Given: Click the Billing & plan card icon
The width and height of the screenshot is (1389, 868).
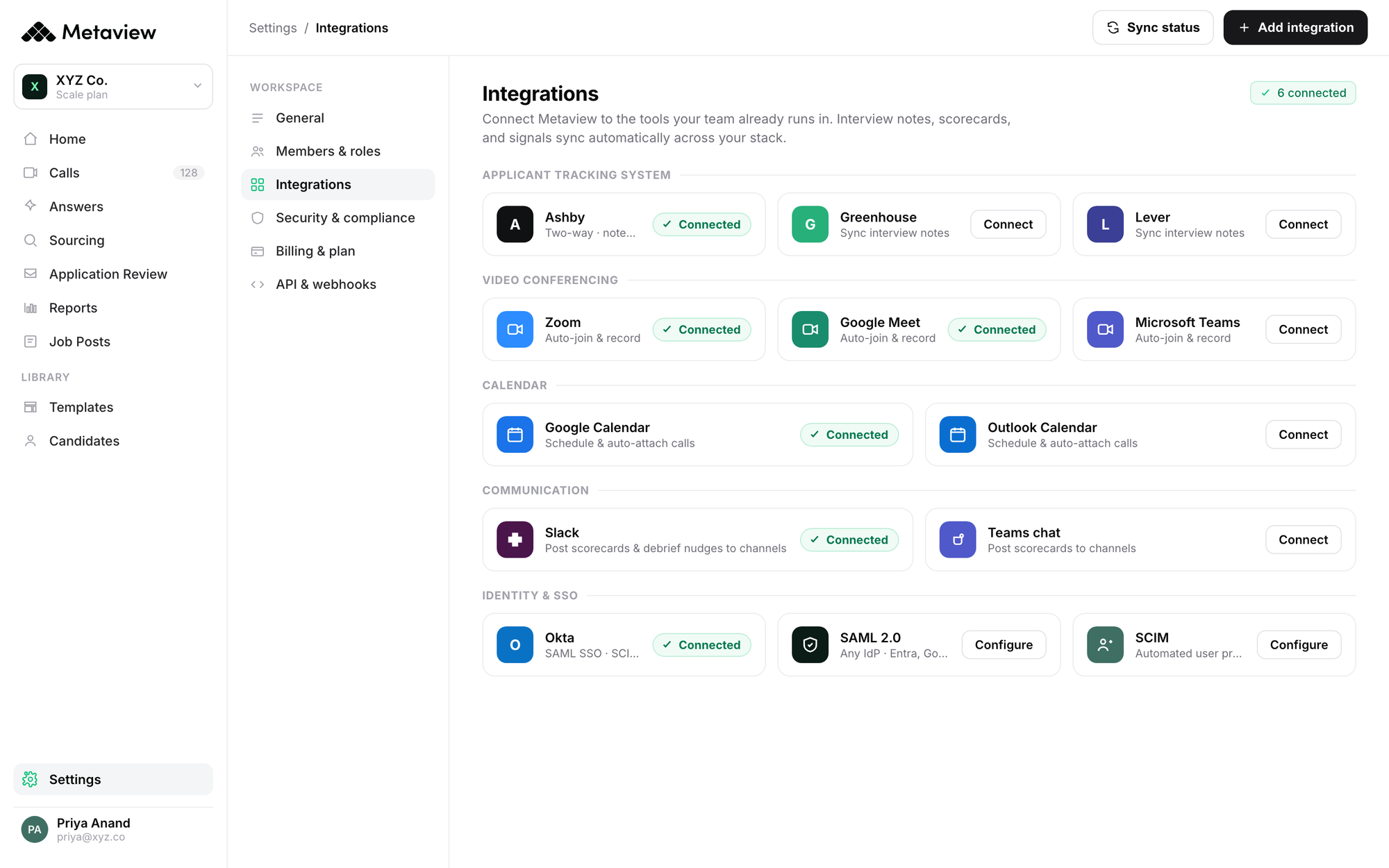Looking at the screenshot, I should point(258,251).
